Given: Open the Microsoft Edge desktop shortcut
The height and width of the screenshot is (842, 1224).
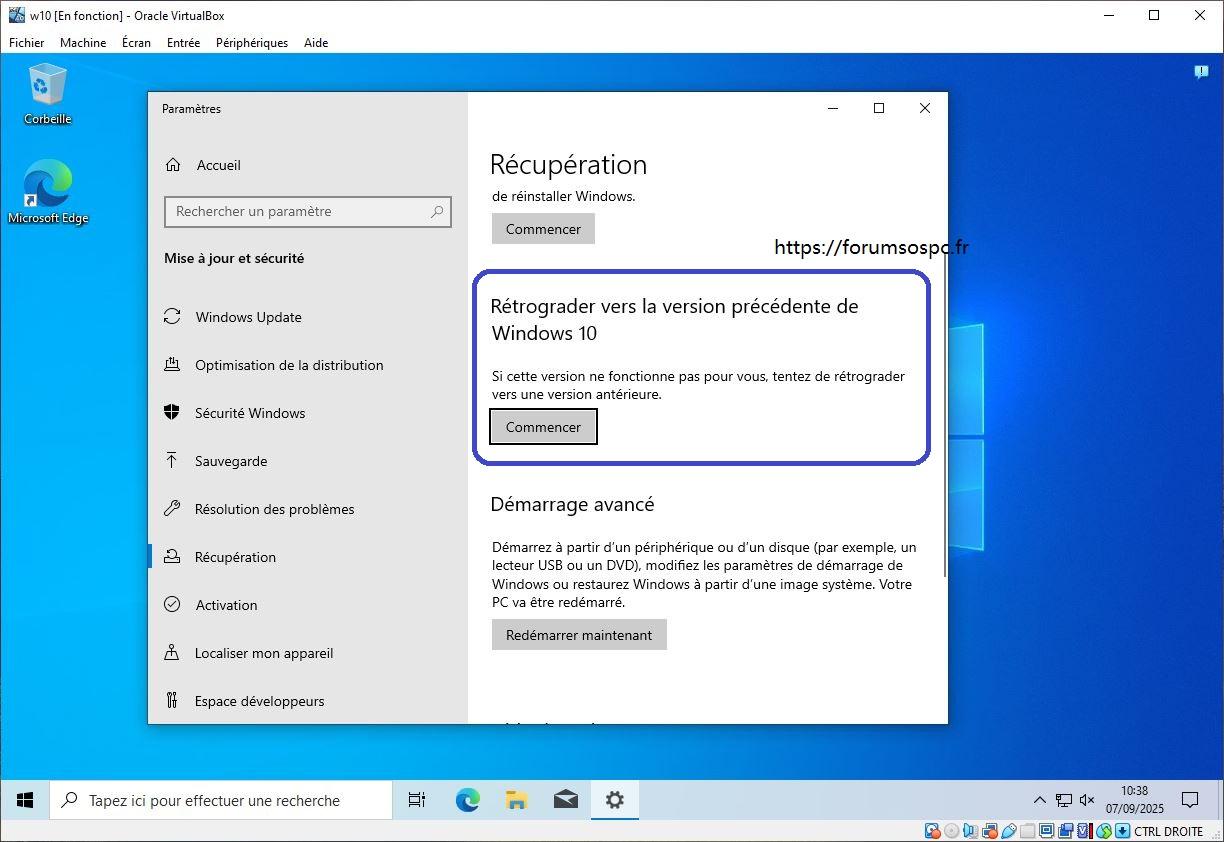Looking at the screenshot, I should (x=47, y=192).
